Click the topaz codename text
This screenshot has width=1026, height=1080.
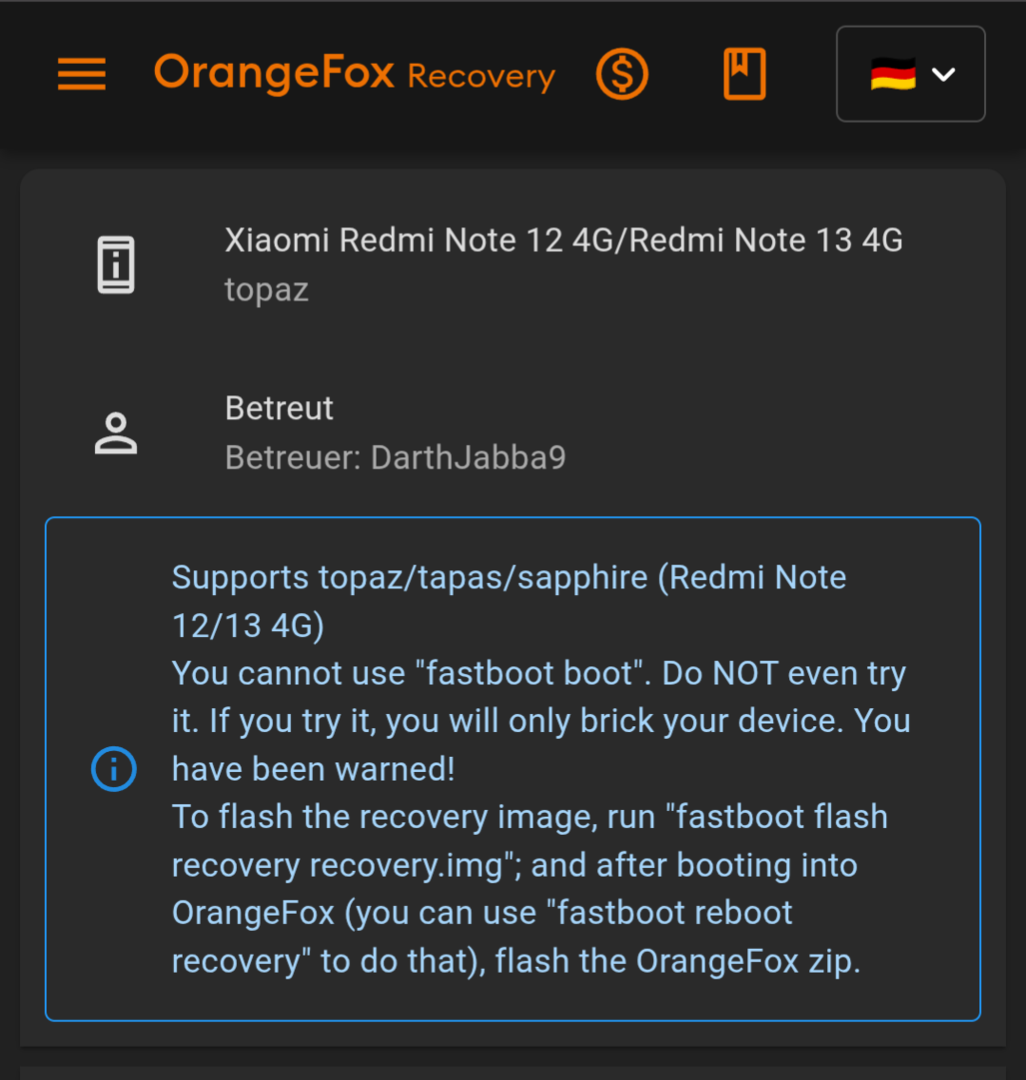click(x=266, y=290)
